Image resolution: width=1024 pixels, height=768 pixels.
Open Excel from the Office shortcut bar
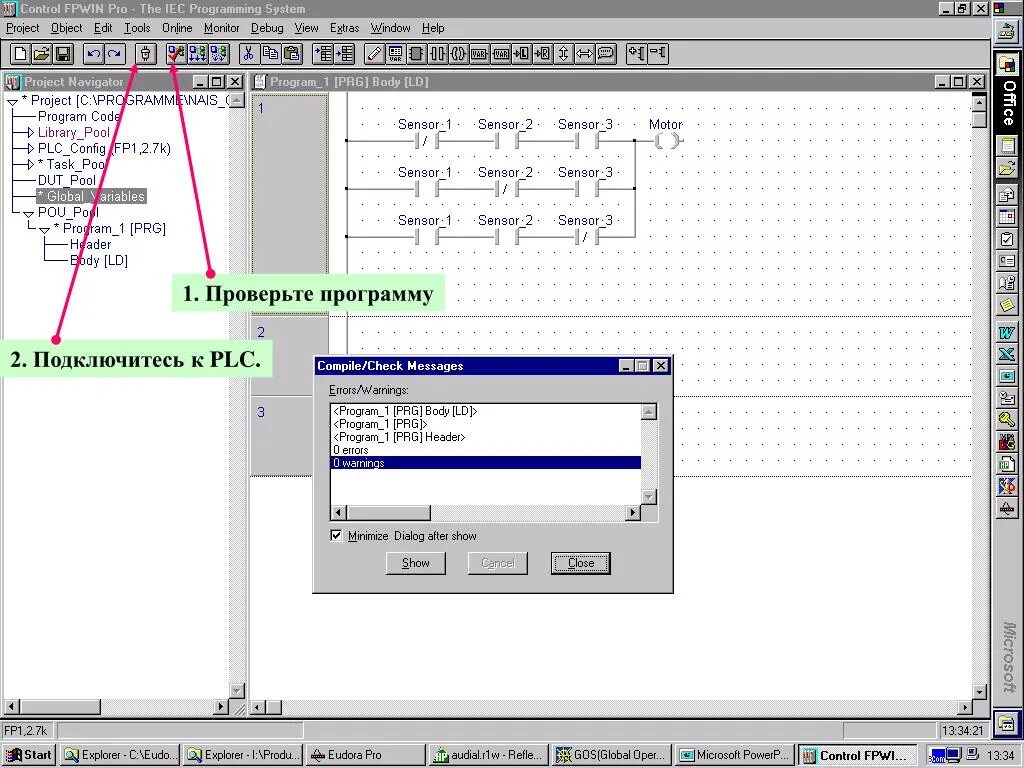tap(1007, 354)
